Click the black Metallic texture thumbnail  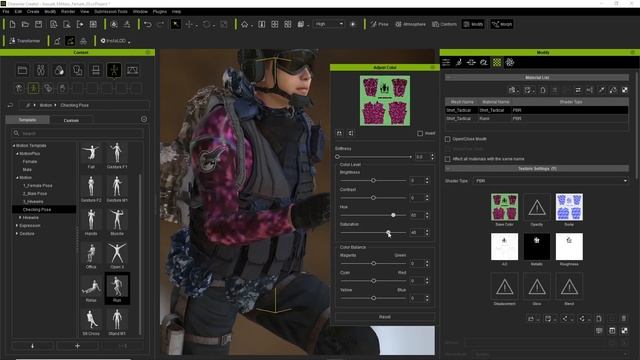point(537,247)
